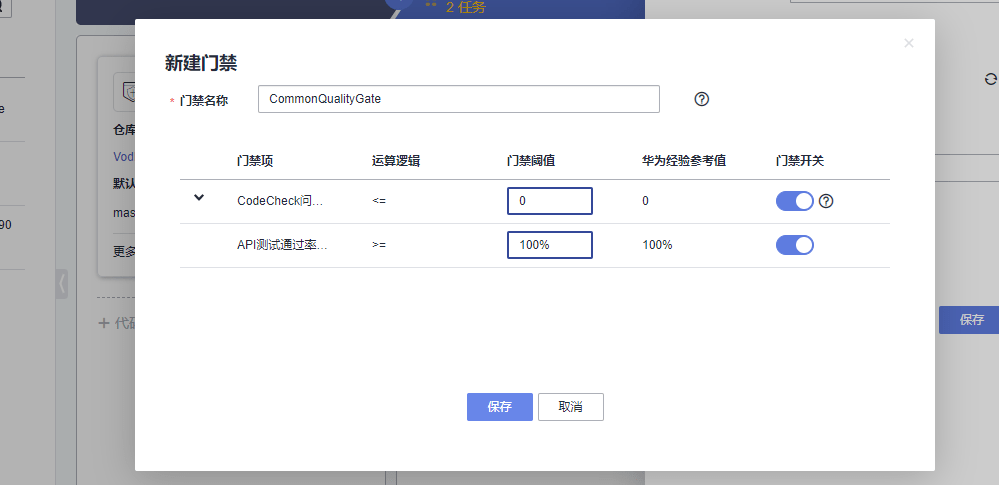Disable the API测试通过率 gate switch
This screenshot has height=485, width=999.
tap(795, 245)
